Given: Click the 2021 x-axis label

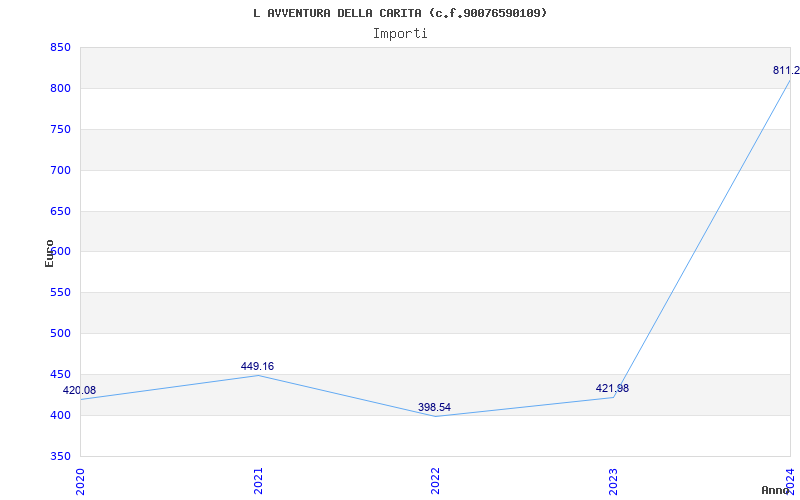Looking at the screenshot, I should coord(258,481).
